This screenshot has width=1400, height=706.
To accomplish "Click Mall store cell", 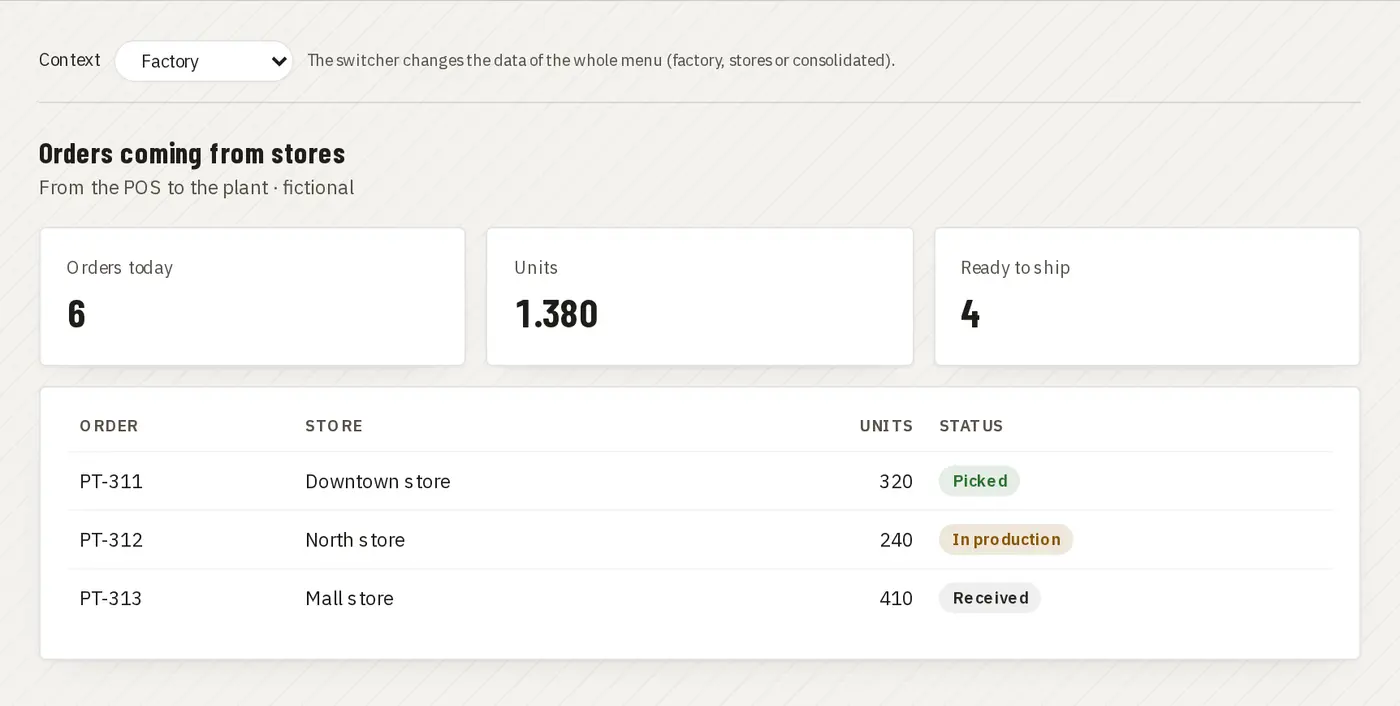I will pyautogui.click(x=349, y=598).
